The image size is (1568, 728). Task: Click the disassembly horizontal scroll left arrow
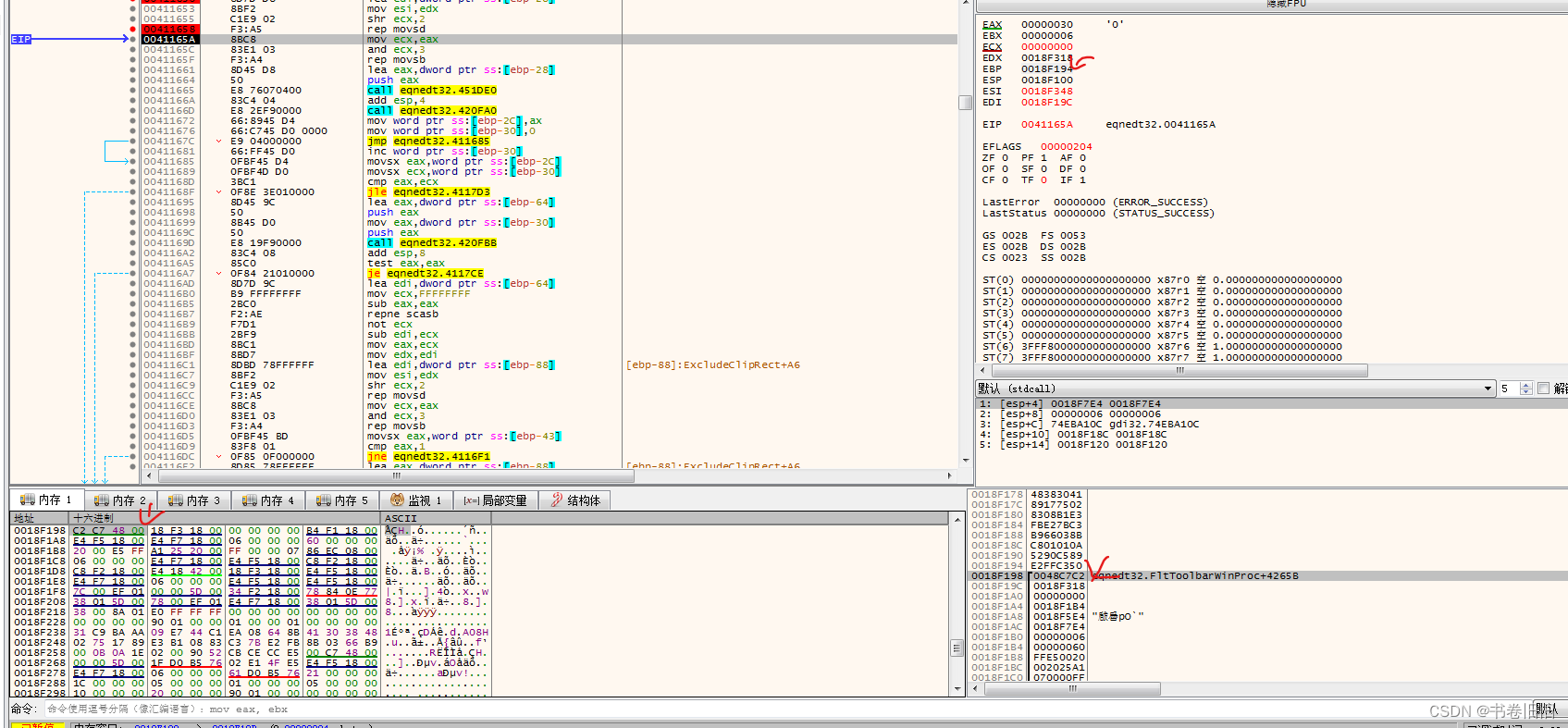(149, 476)
